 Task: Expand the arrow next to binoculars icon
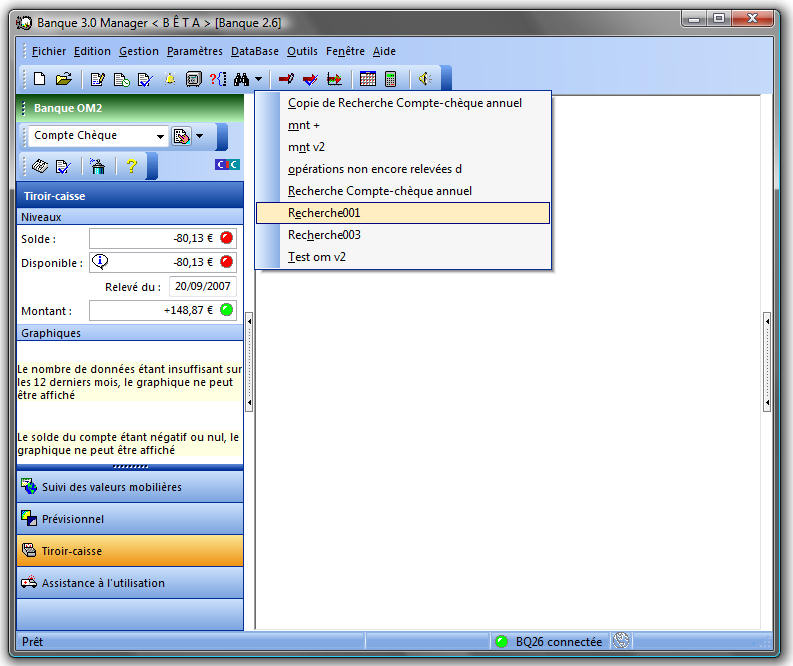258,79
